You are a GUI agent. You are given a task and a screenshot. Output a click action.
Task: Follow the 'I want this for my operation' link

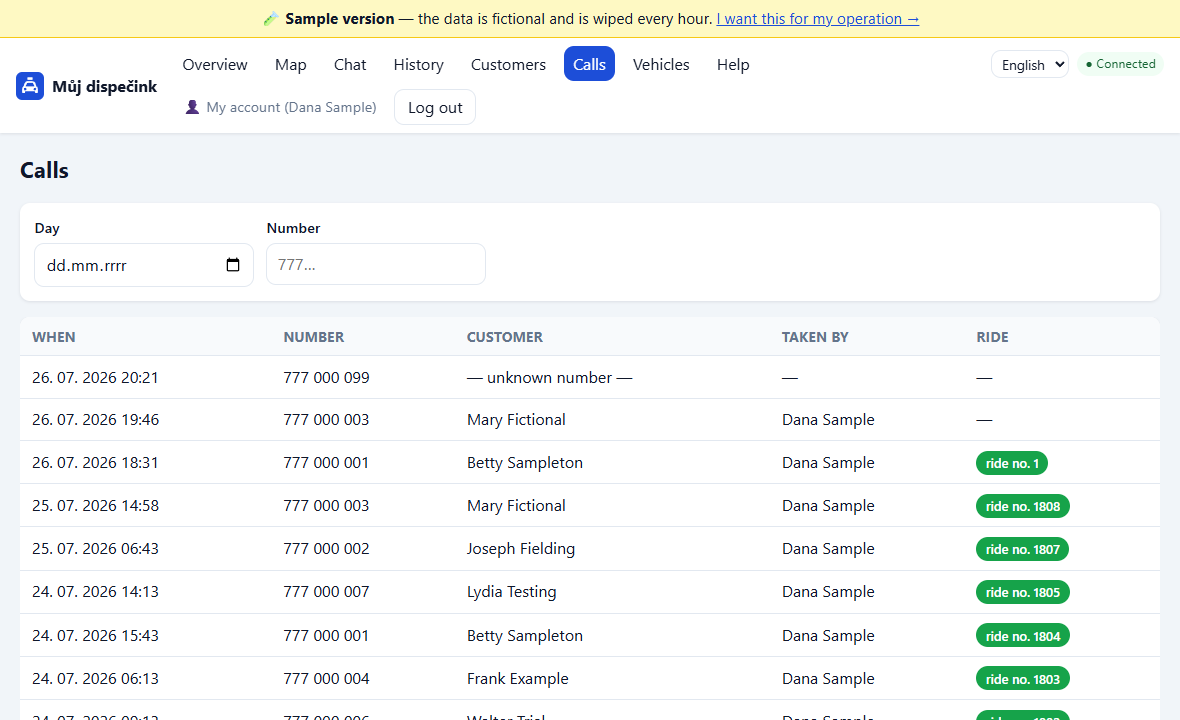[817, 19]
